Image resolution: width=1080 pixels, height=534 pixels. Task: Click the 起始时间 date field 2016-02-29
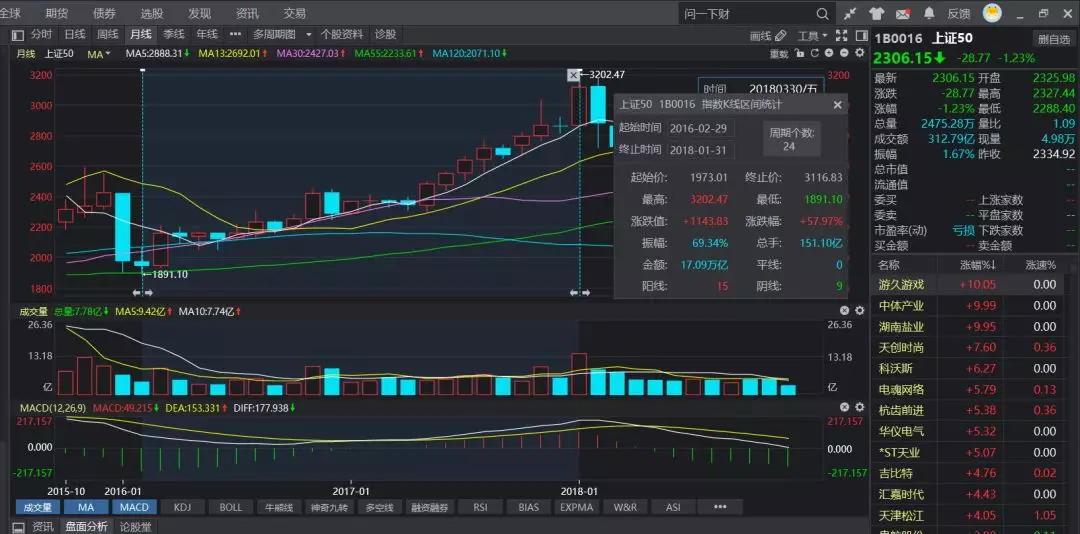701,128
